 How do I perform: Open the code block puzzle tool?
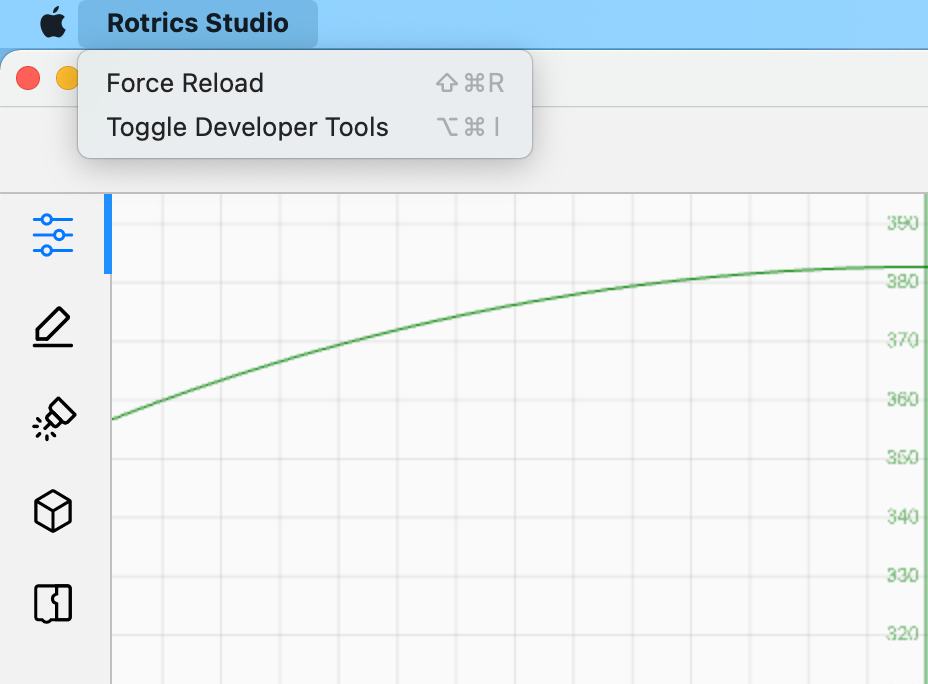click(53, 604)
